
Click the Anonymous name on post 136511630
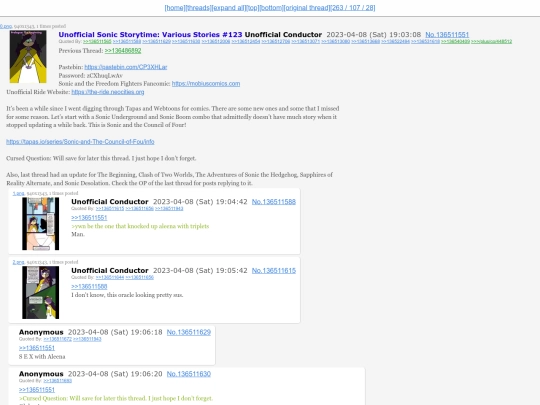(41, 374)
